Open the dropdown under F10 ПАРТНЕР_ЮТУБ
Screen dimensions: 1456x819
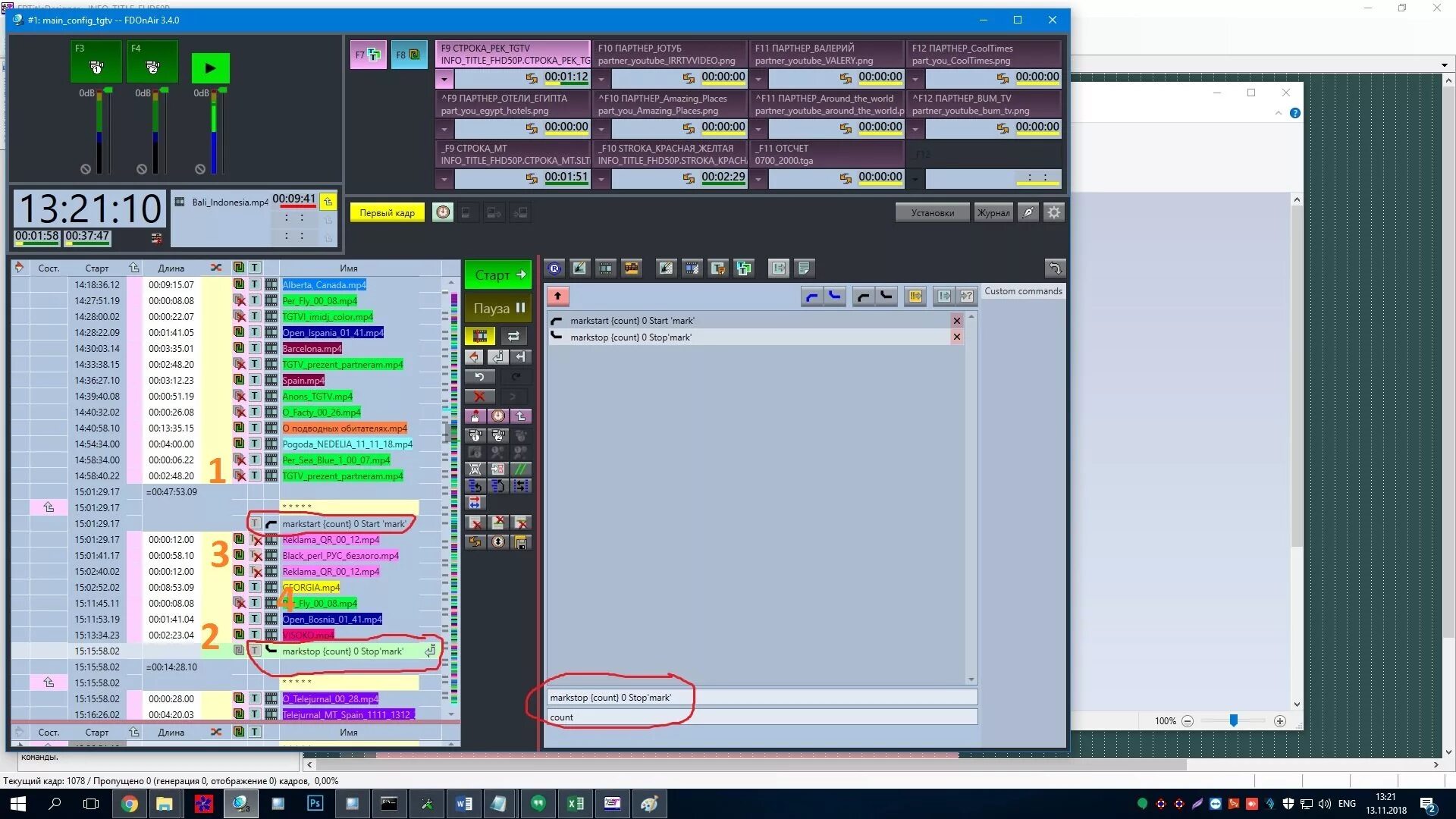pos(601,78)
